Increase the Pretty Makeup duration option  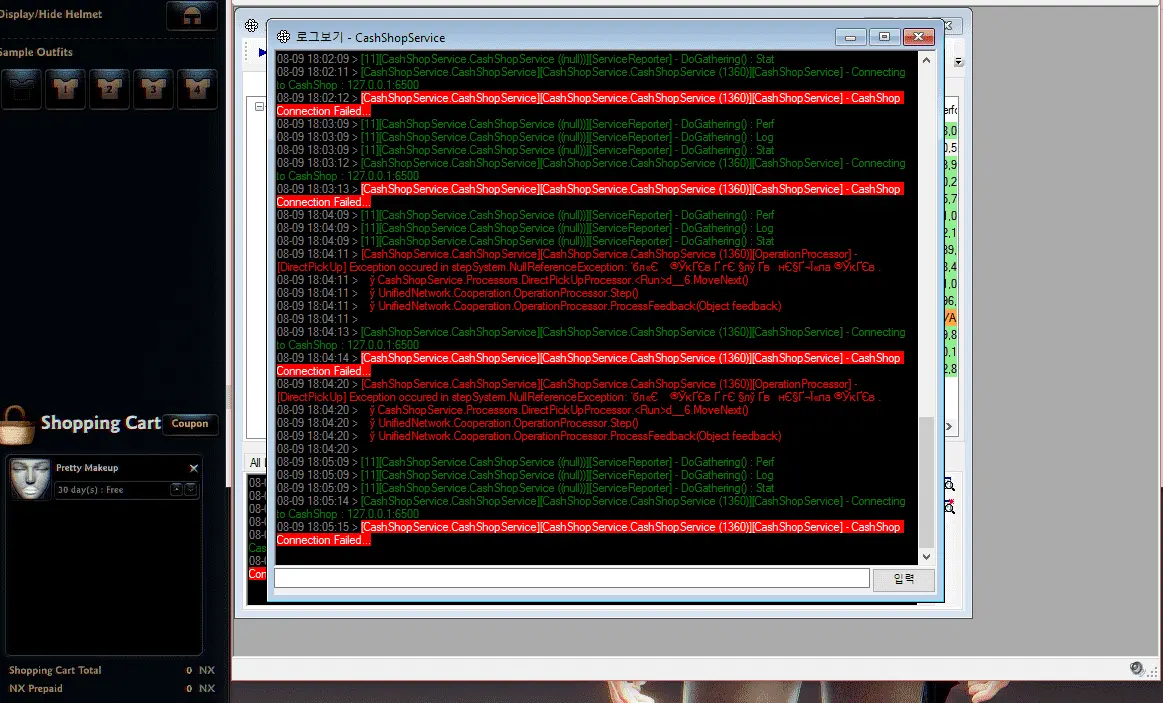[x=177, y=489]
